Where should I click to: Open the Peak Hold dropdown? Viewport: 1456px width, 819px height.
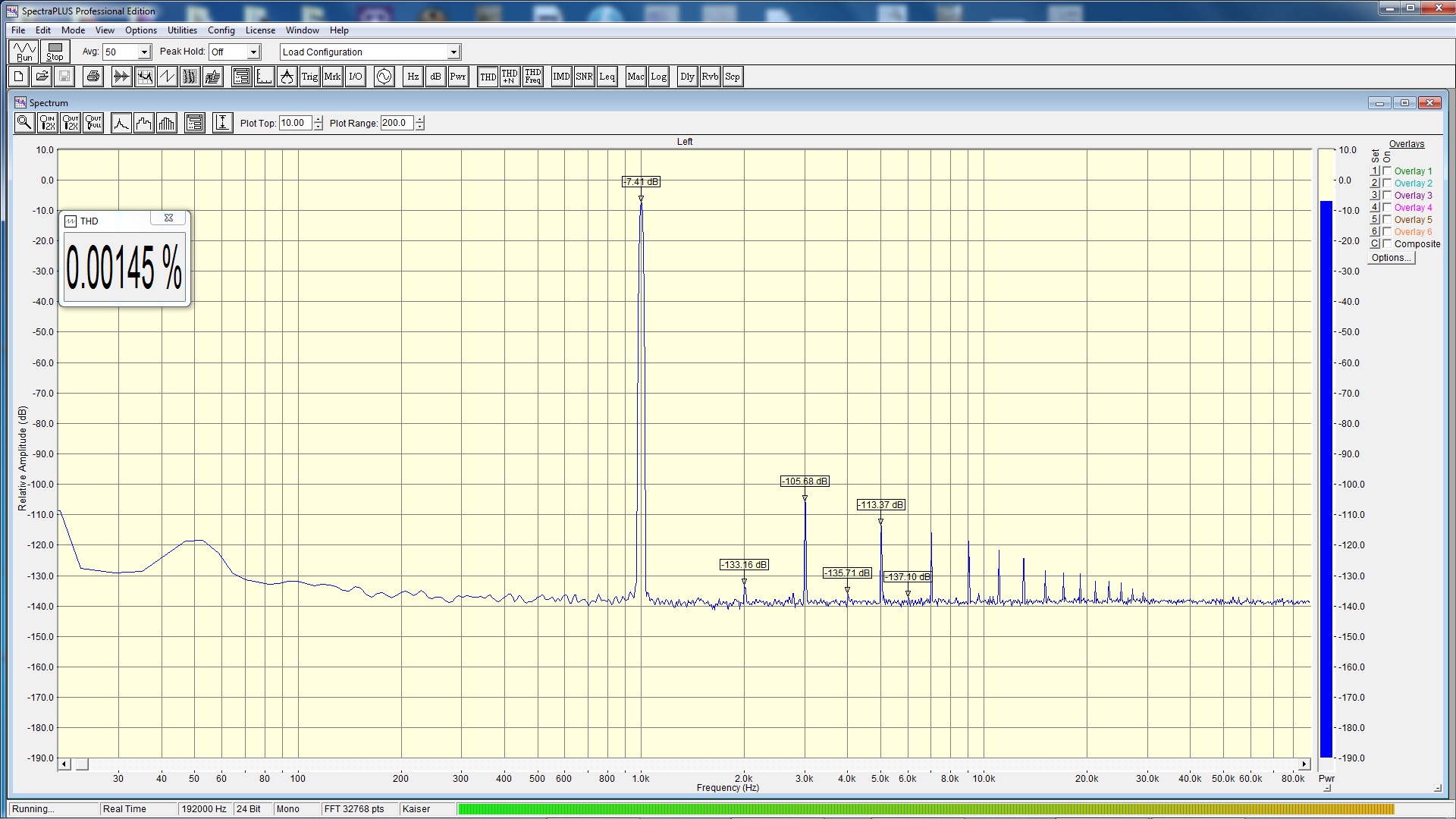tap(253, 52)
